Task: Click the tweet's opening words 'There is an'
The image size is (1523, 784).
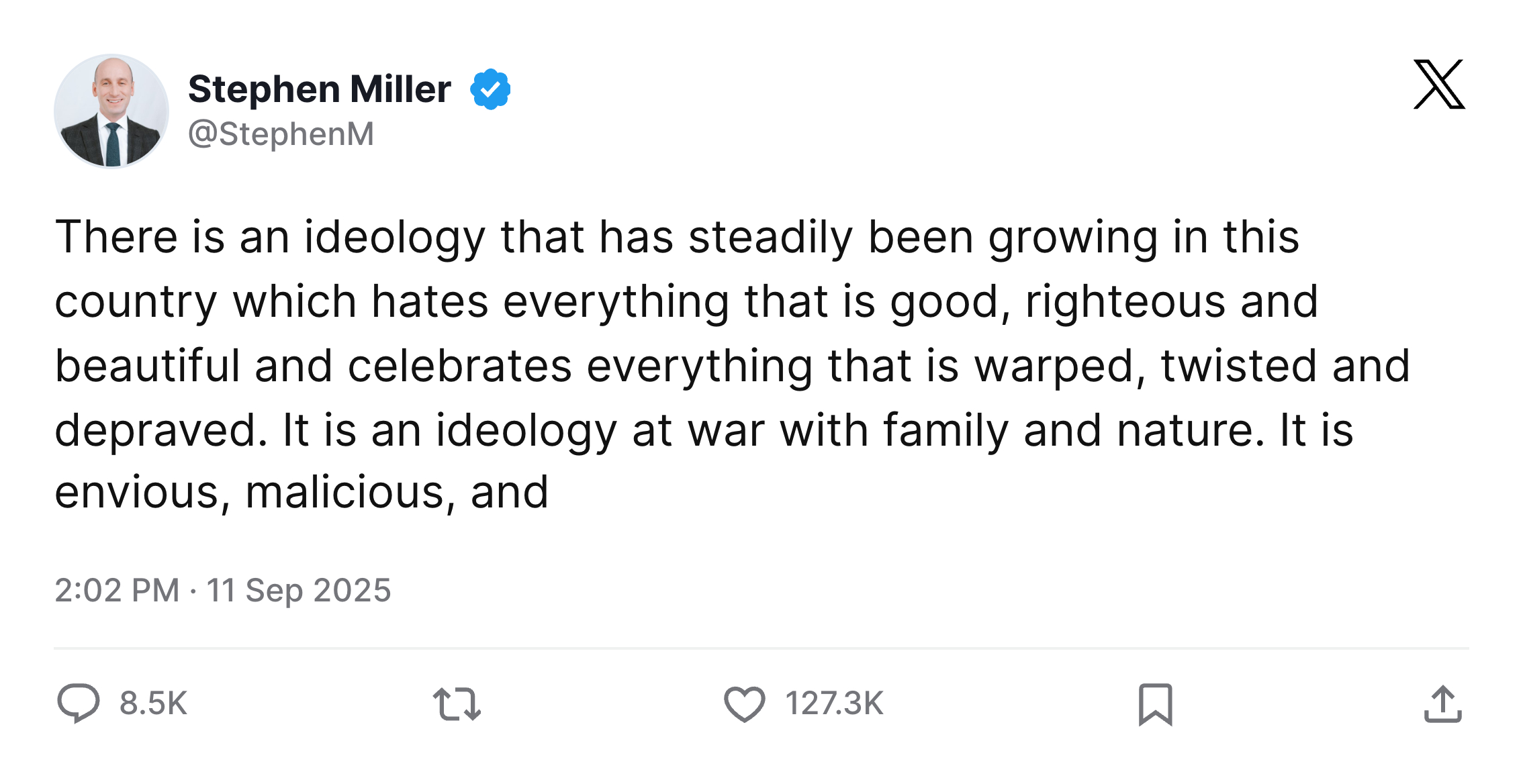Action: pyautogui.click(x=172, y=237)
